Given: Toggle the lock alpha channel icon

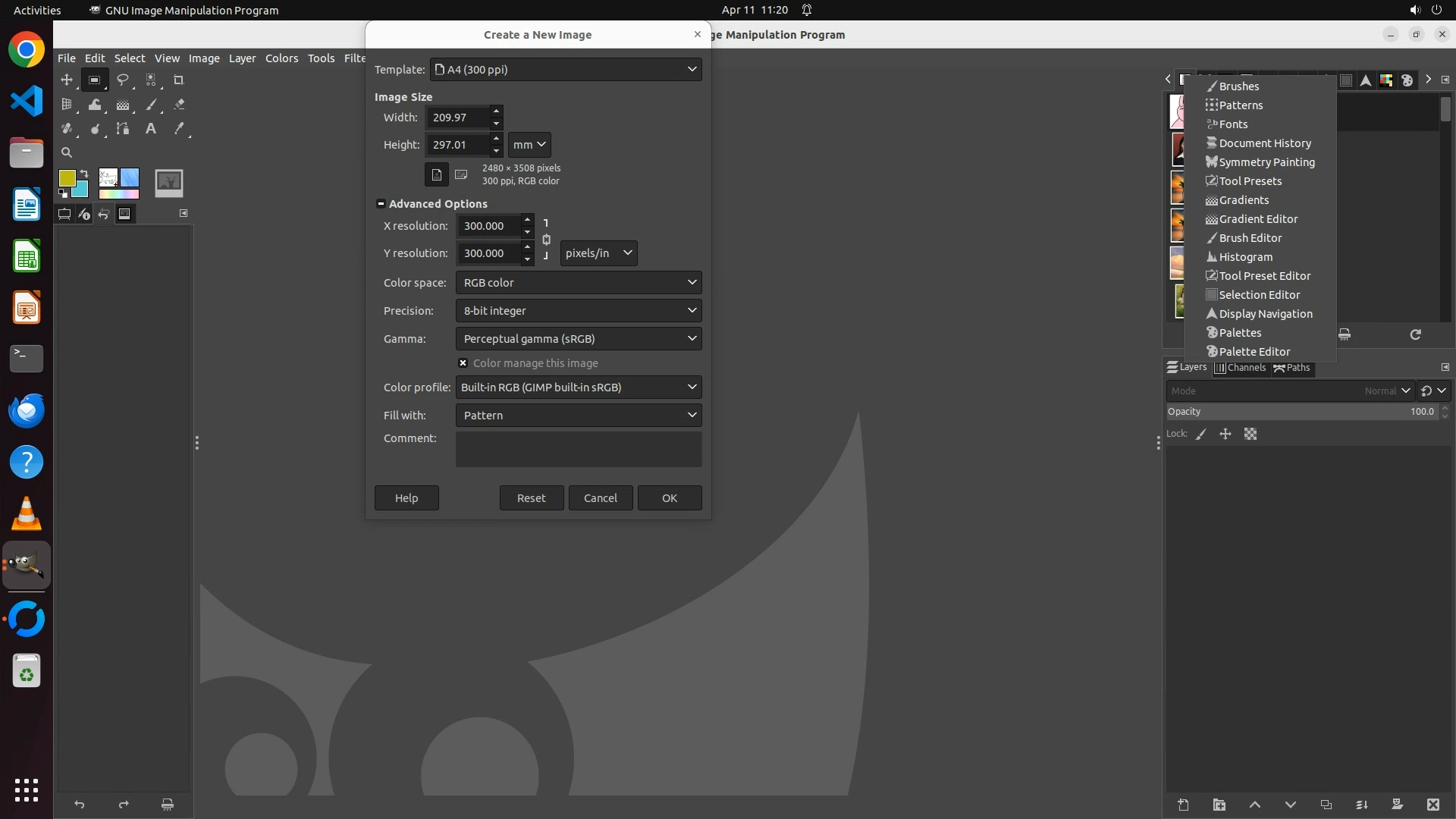Looking at the screenshot, I should [1250, 435].
